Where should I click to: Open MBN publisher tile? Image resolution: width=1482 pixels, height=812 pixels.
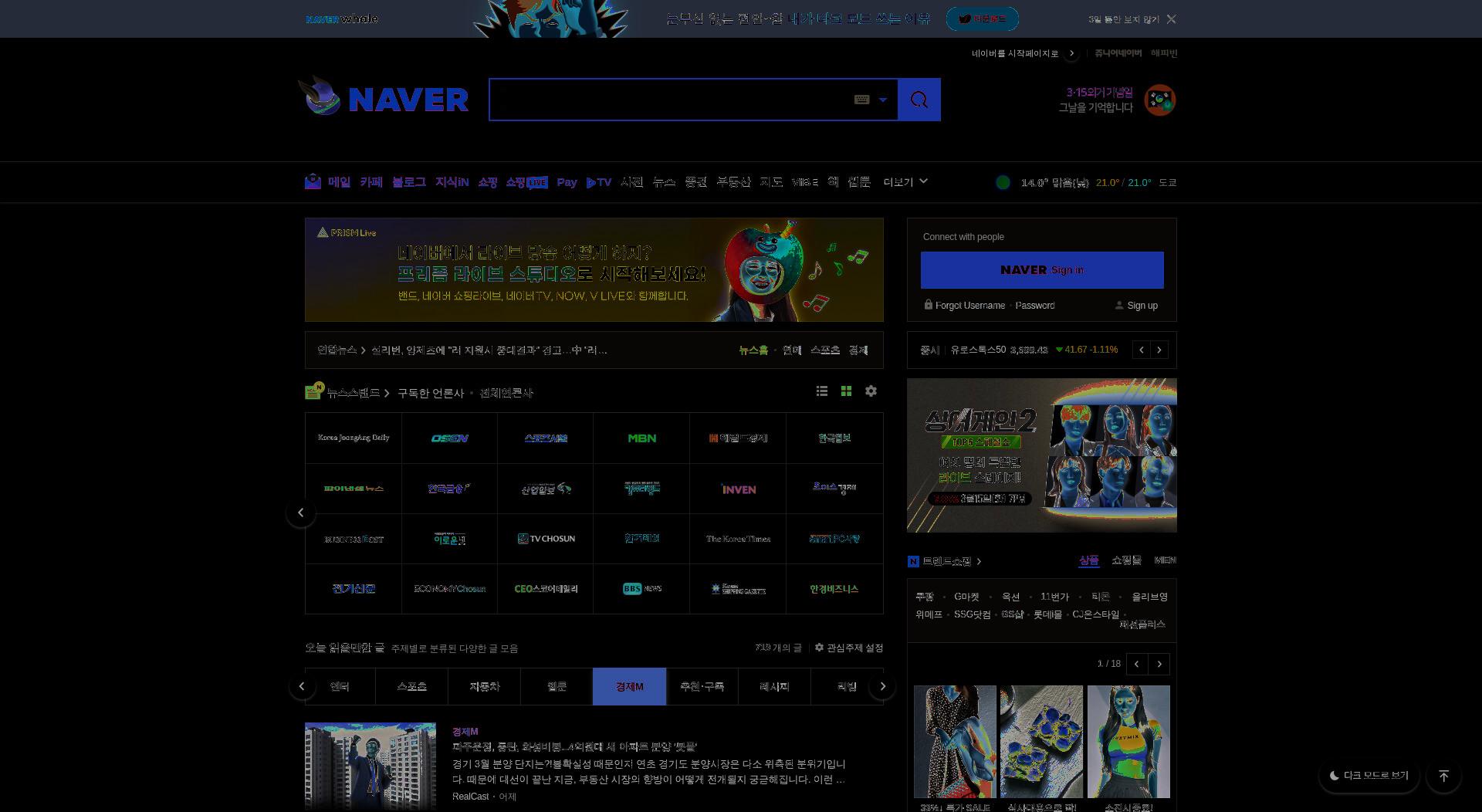[641, 438]
